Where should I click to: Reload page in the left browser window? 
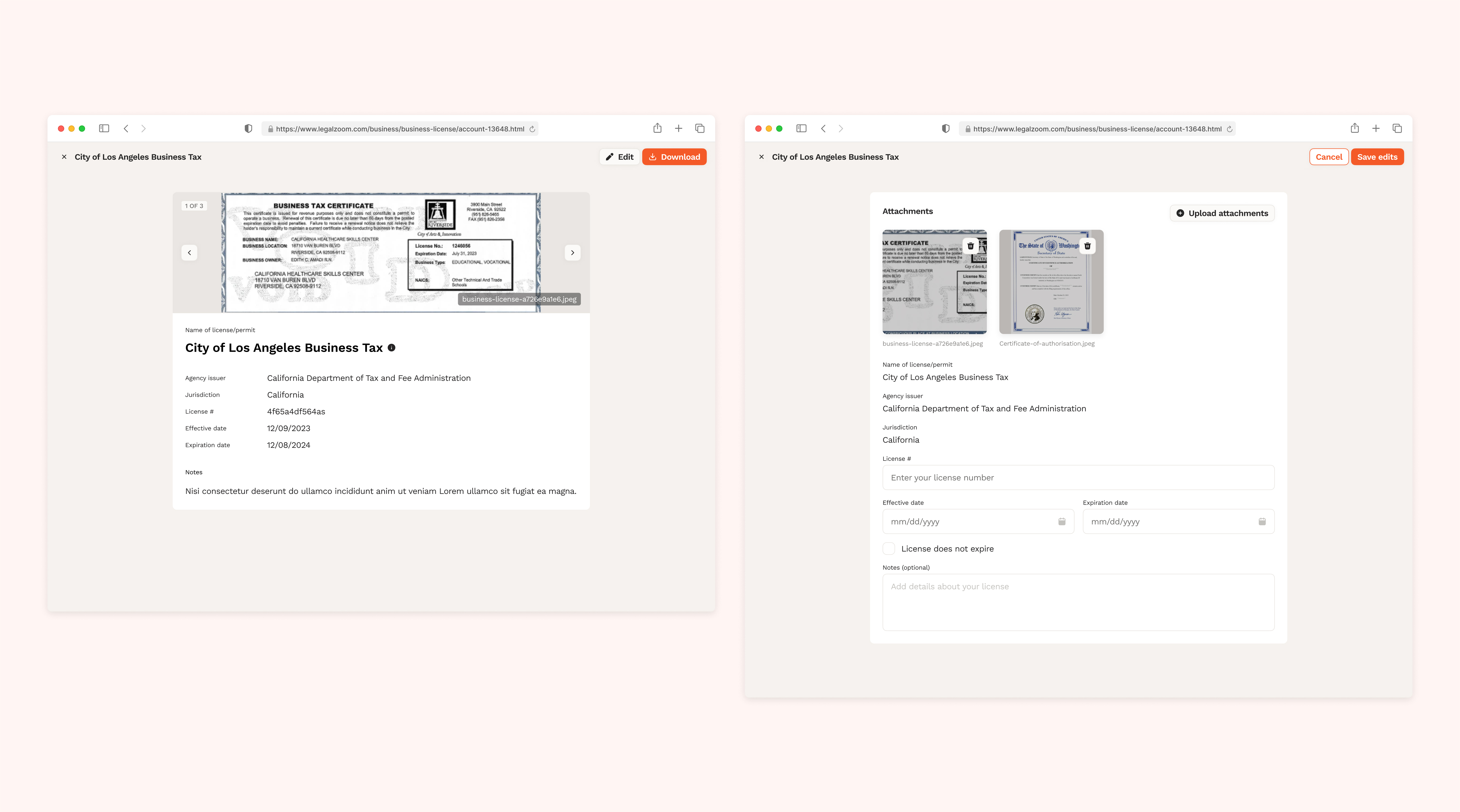(x=532, y=129)
